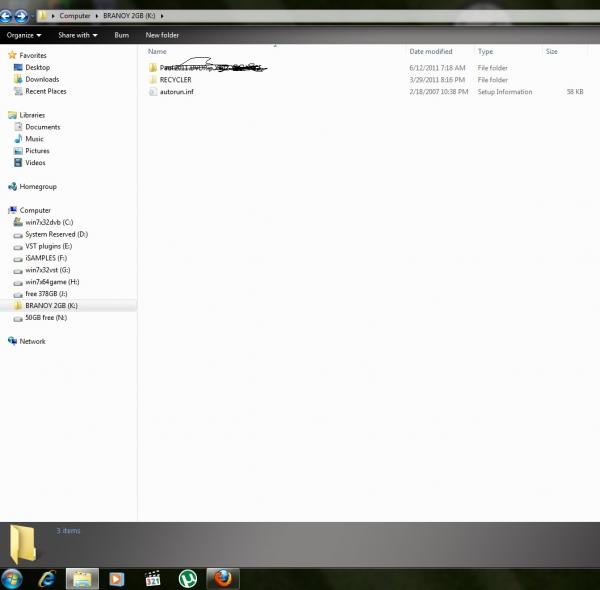Click the Homegroup icon in sidebar

coord(12,186)
